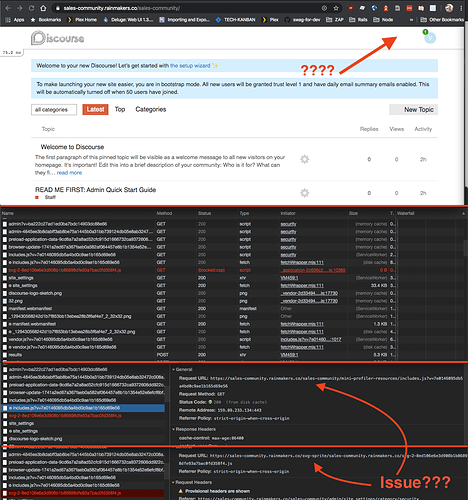Select the discourse-logo-sketch.png request in table
Screen dimensions: 468x500
(x=199, y=293)
